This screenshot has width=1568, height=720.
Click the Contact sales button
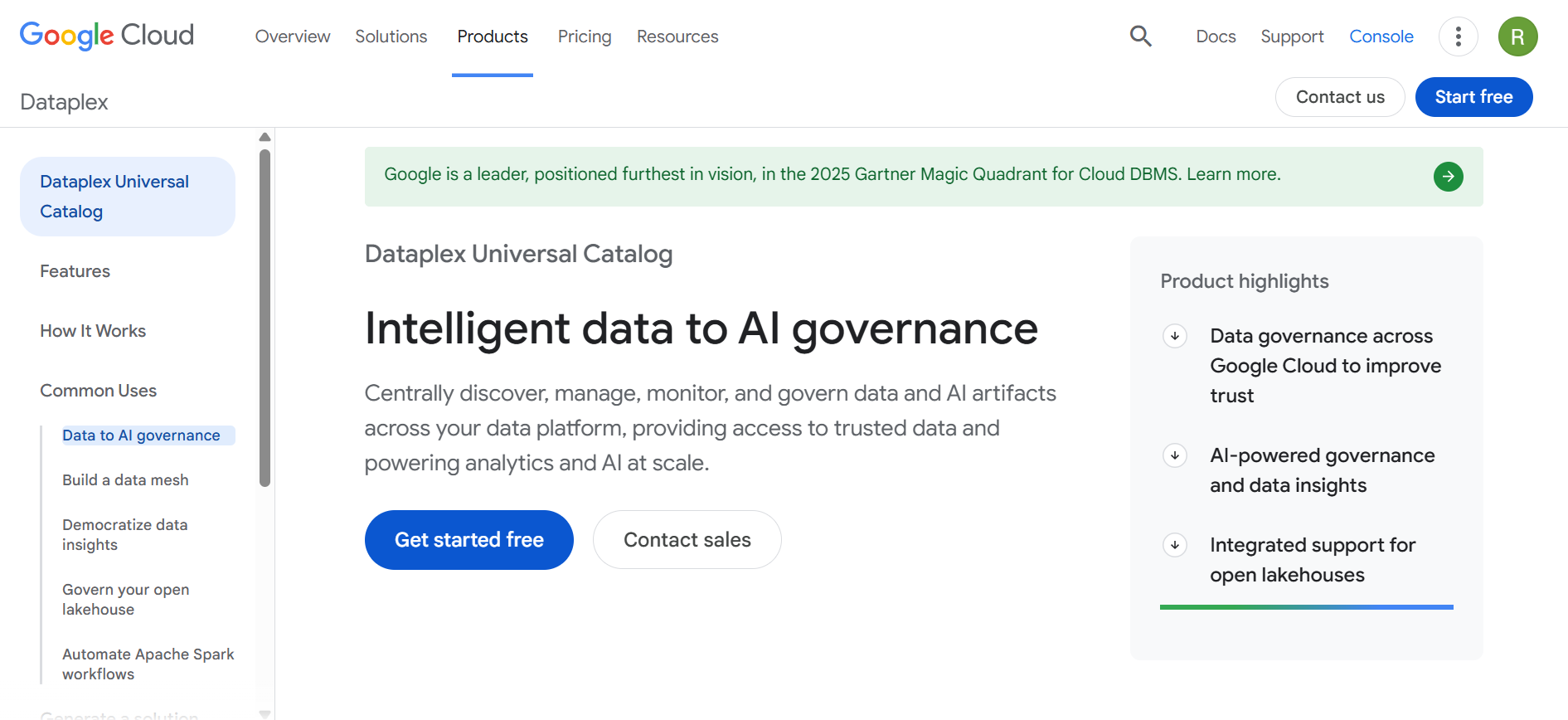[x=687, y=540]
